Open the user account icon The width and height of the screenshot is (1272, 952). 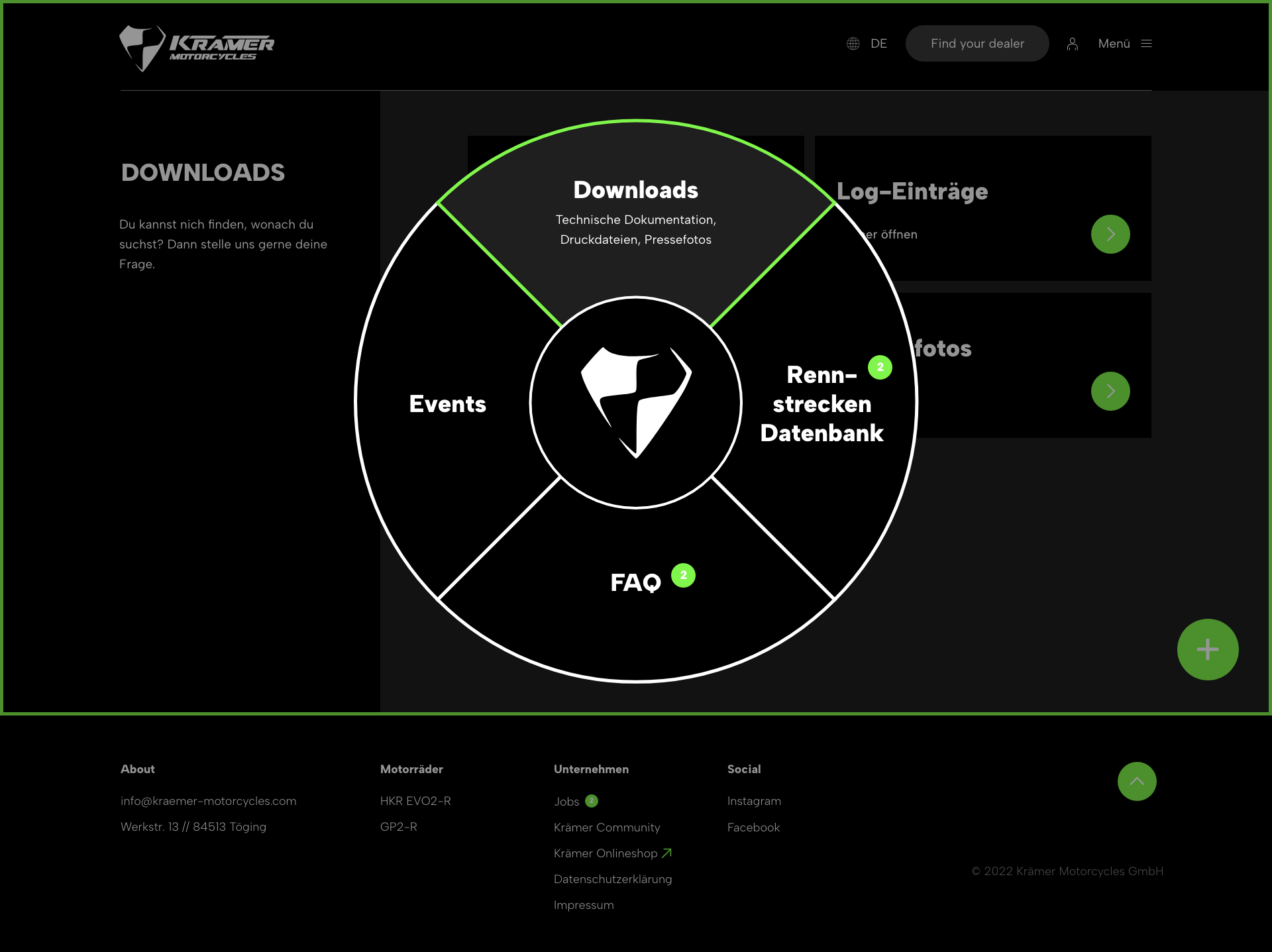(1073, 44)
